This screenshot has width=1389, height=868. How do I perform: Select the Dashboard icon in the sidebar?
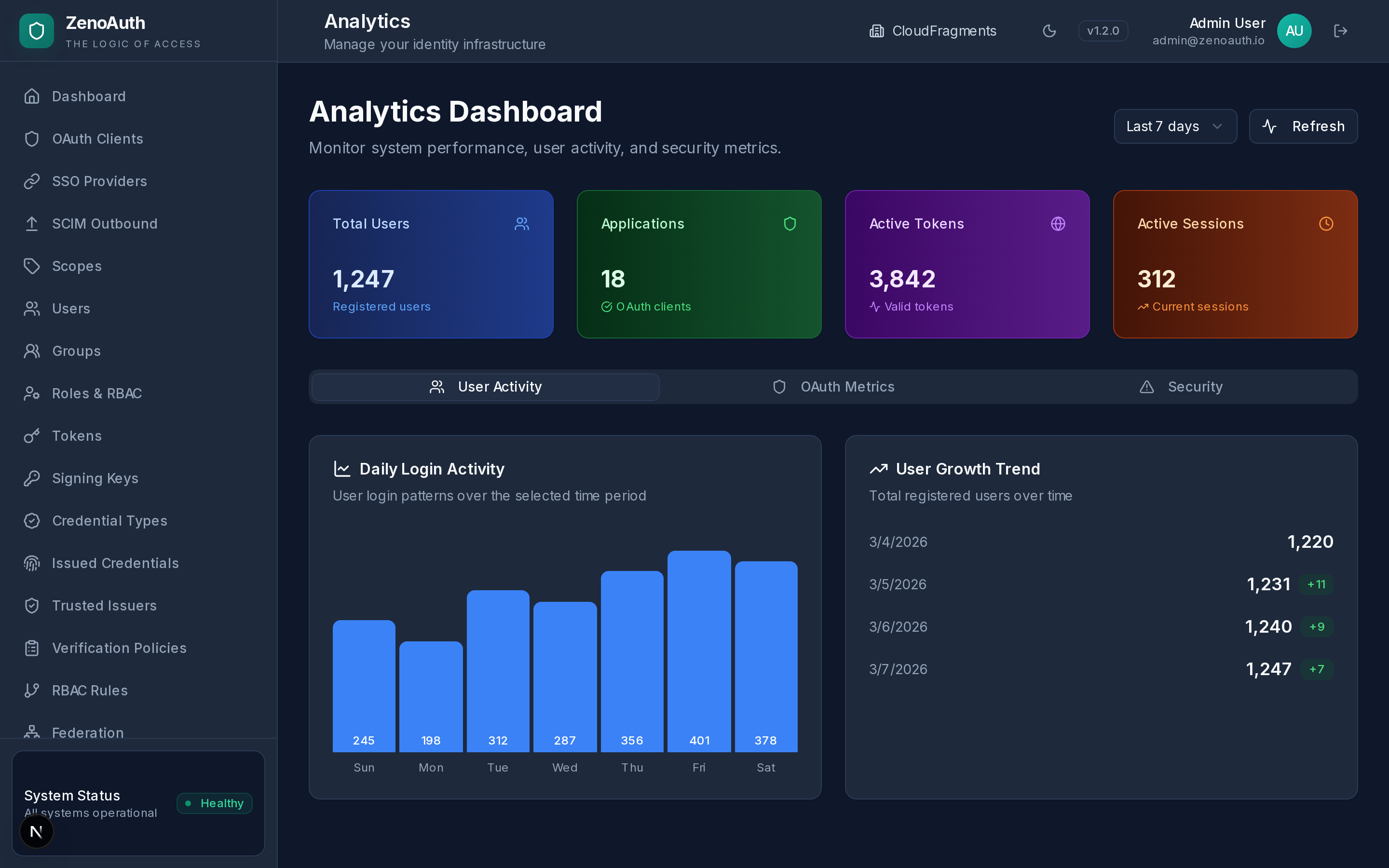[32, 96]
